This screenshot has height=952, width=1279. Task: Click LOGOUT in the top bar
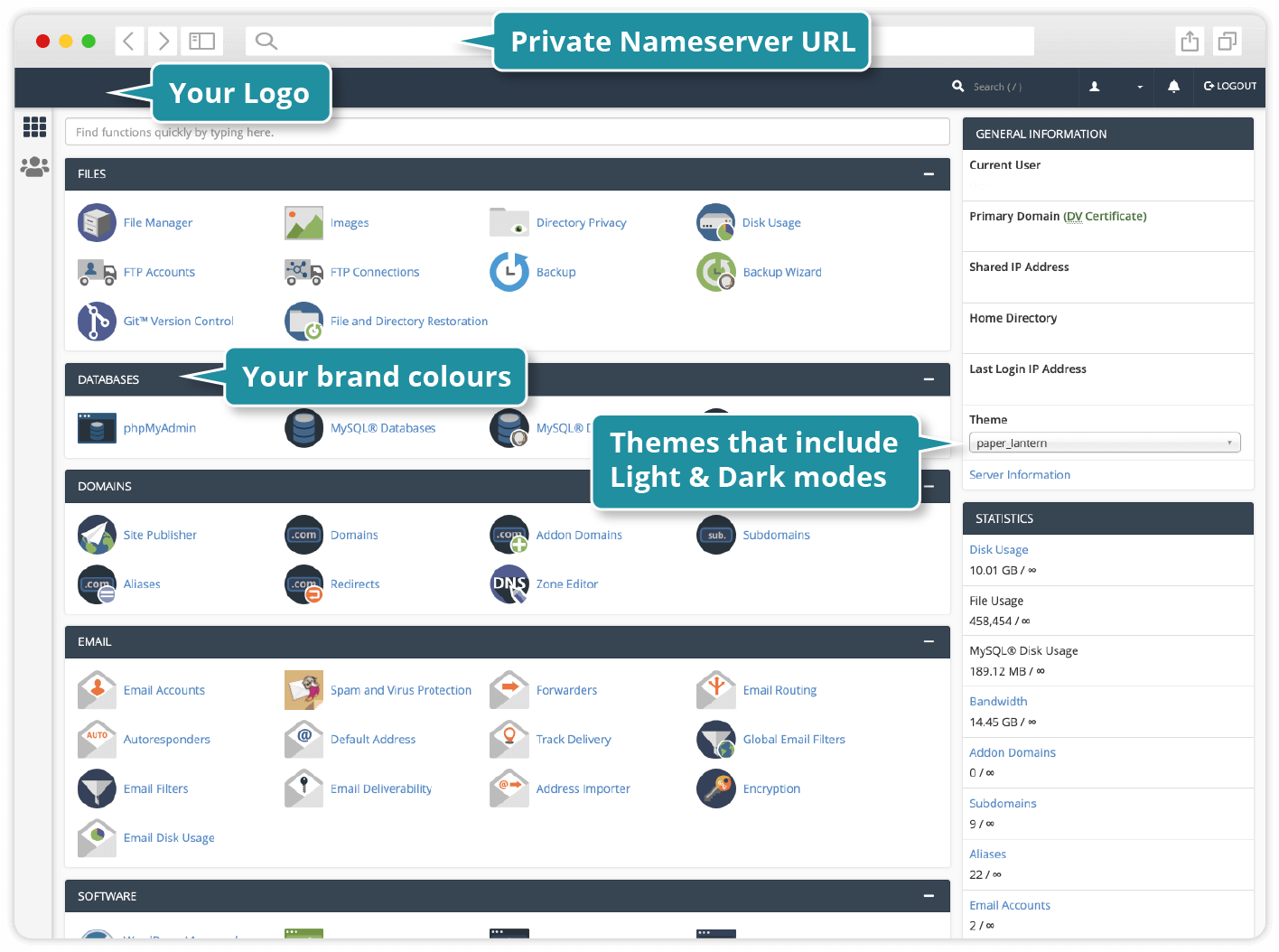[1230, 87]
